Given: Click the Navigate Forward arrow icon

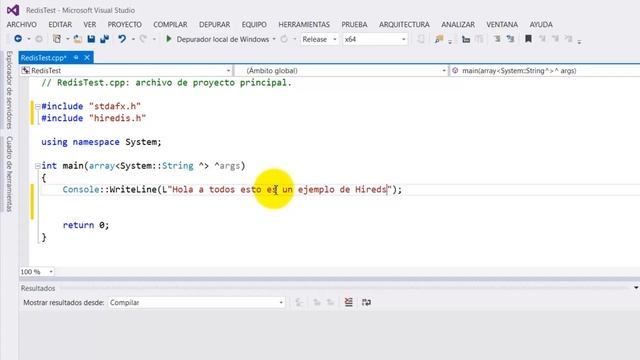Looking at the screenshot, I should coord(39,39).
